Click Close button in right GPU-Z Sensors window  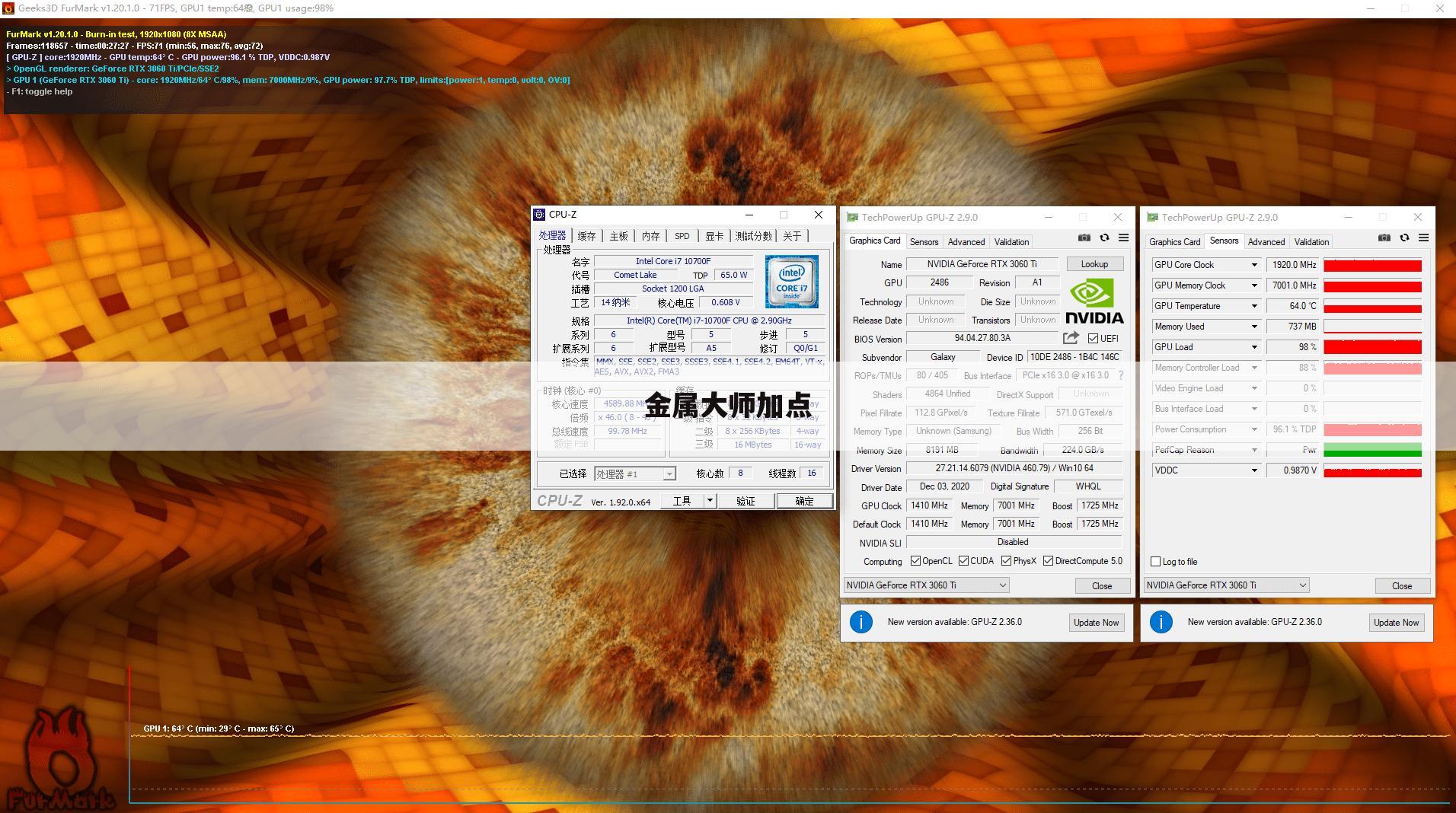click(x=1402, y=585)
